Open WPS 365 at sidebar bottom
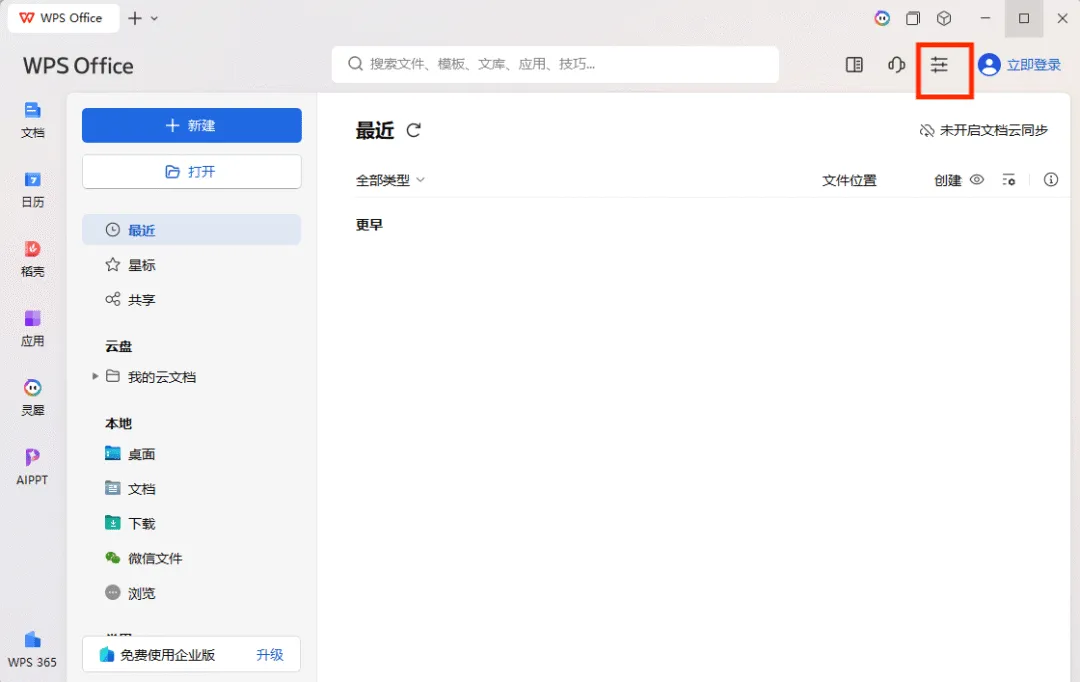Viewport: 1080px width, 682px height. pos(32,650)
